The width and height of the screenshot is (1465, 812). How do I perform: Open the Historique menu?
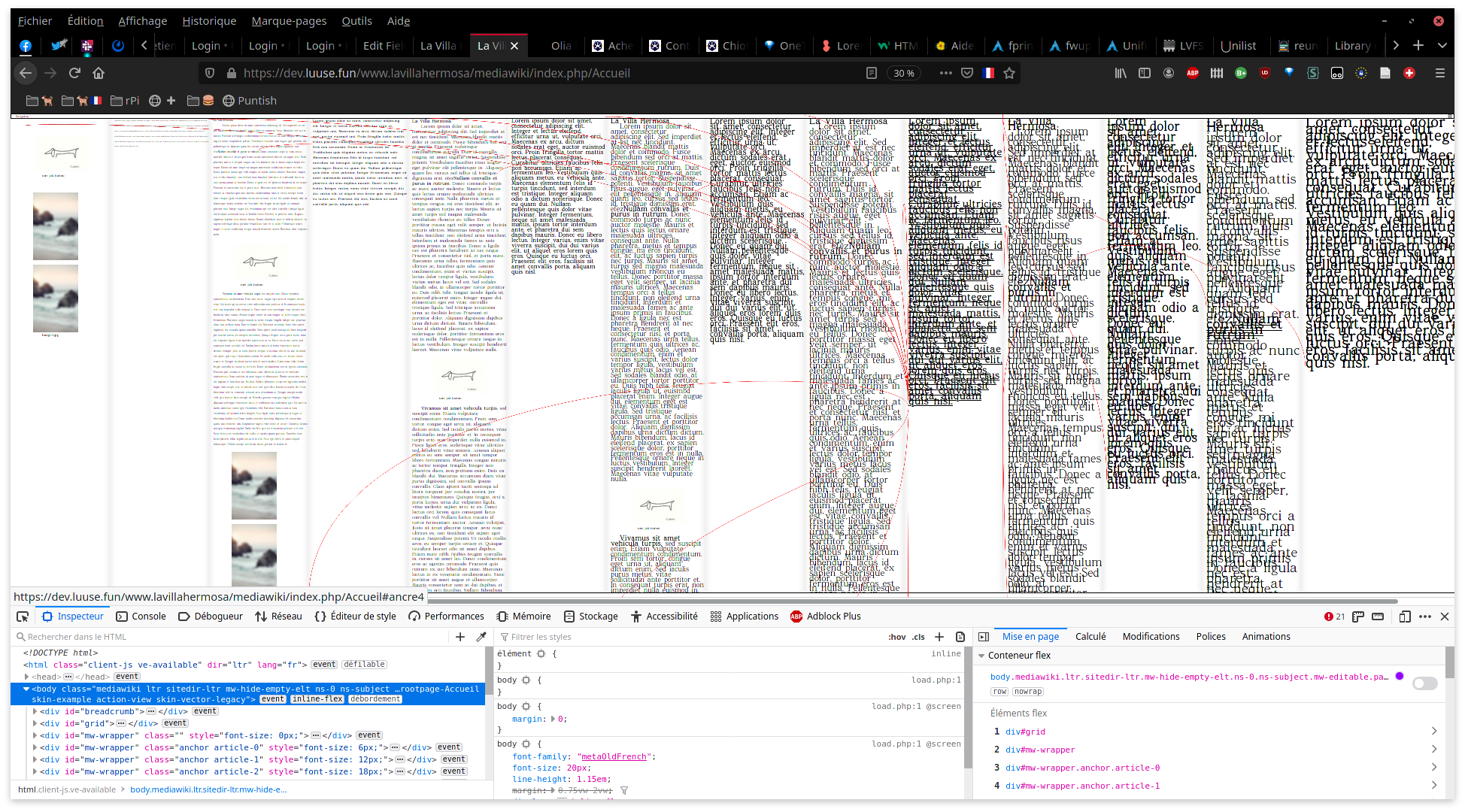coord(209,21)
